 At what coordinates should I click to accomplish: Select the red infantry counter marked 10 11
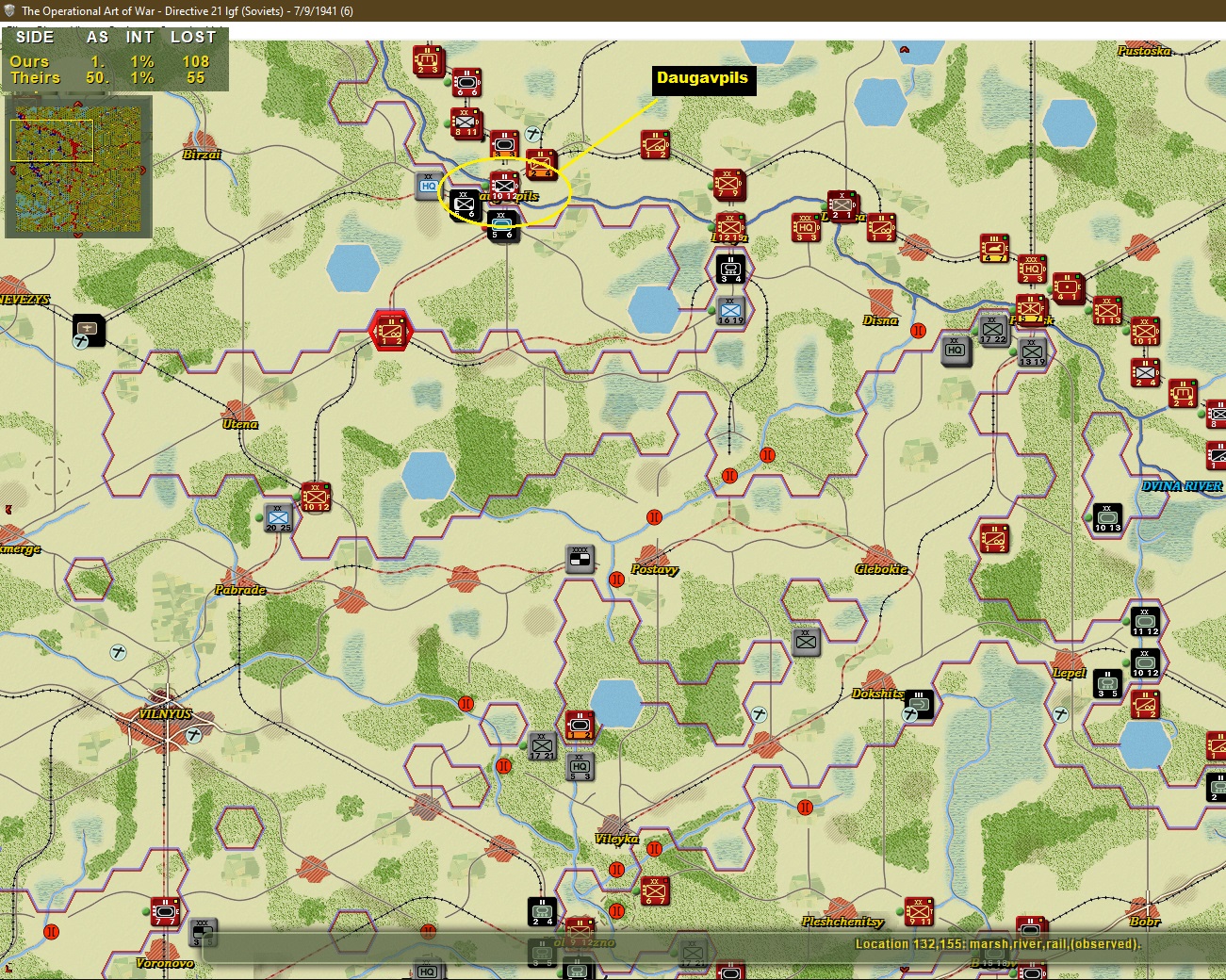[x=1145, y=331]
